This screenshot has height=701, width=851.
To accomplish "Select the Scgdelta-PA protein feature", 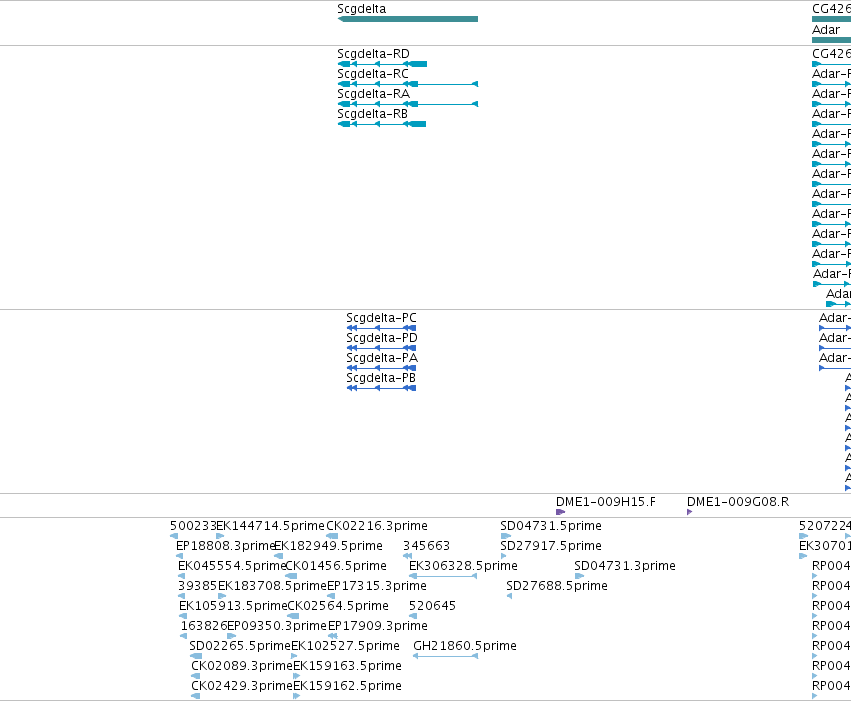I will coord(382,368).
